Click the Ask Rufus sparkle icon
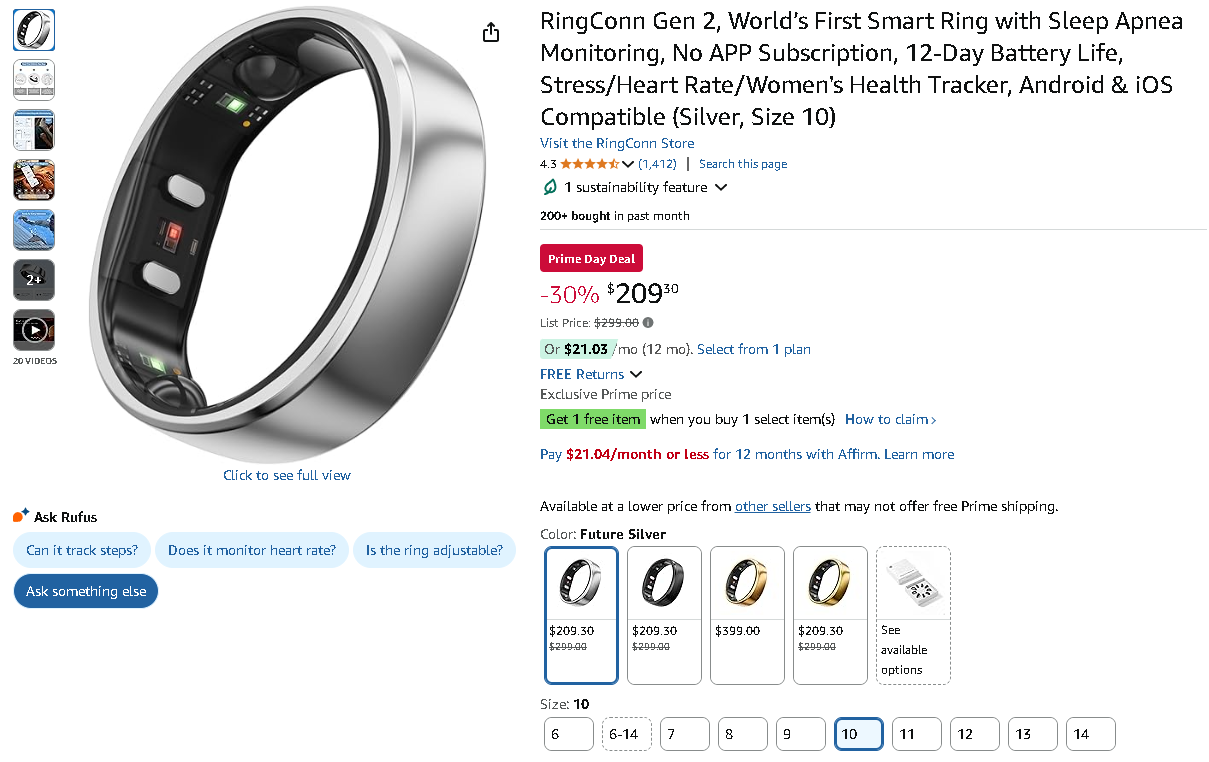This screenshot has height=762, width=1209. pyautogui.click(x=21, y=516)
